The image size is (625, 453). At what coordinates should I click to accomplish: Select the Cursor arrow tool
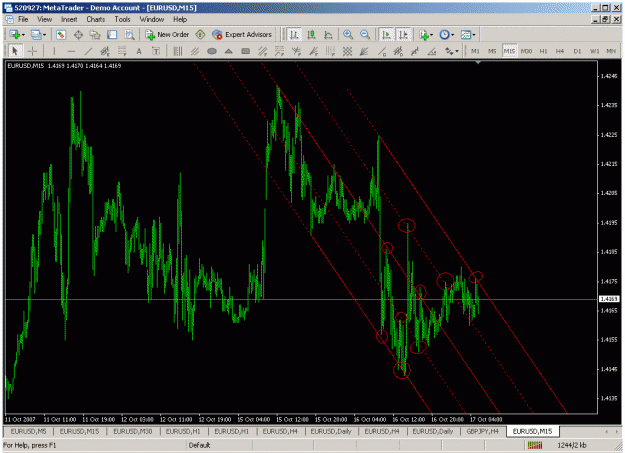[x=15, y=51]
